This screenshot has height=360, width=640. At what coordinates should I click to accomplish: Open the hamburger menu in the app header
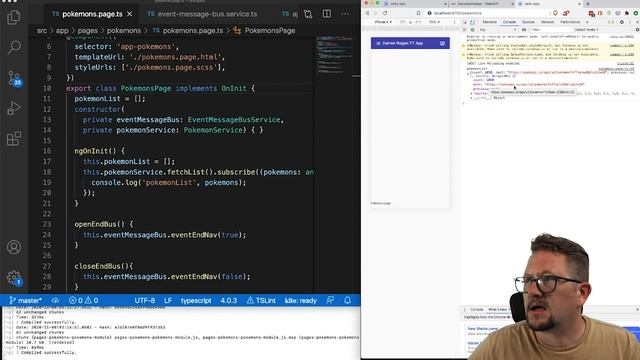[378, 43]
